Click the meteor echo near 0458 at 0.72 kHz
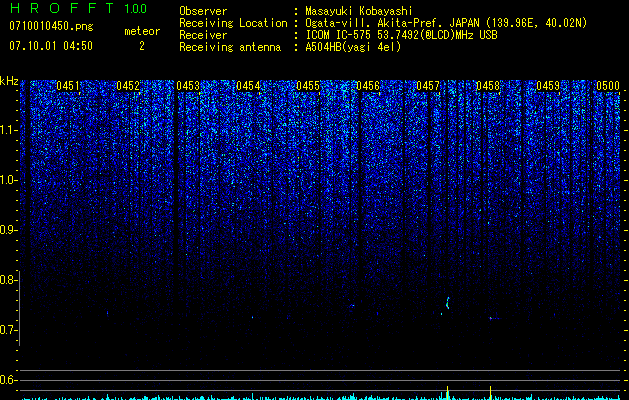 coord(493,318)
